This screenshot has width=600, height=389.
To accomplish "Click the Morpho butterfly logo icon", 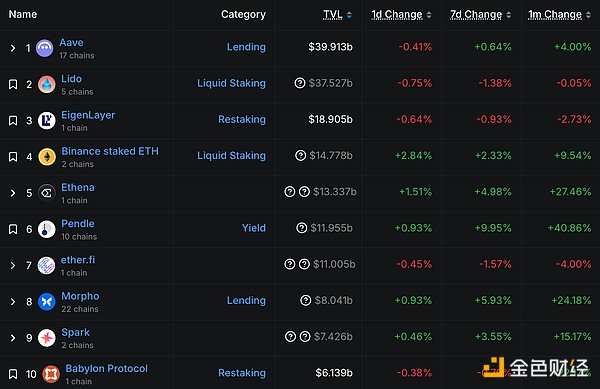I will pyautogui.click(x=47, y=301).
